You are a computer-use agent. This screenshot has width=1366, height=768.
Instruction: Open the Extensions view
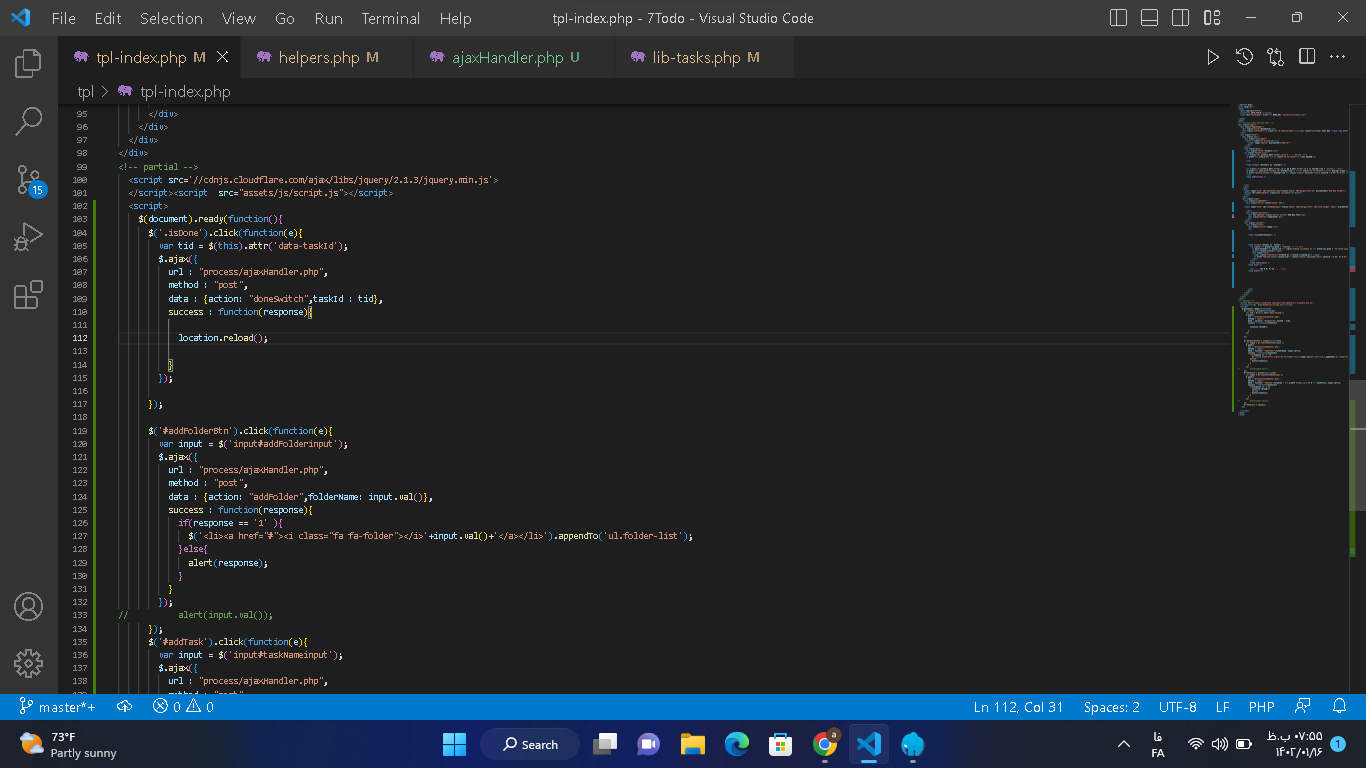click(28, 295)
